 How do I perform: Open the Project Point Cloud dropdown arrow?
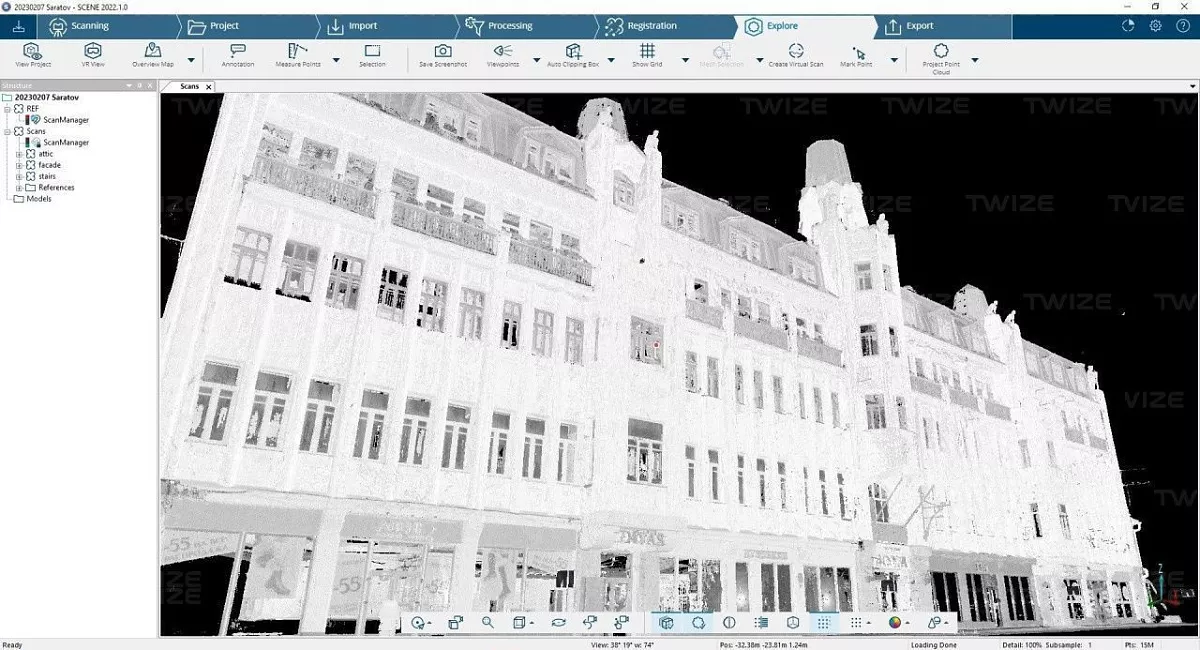(x=975, y=60)
